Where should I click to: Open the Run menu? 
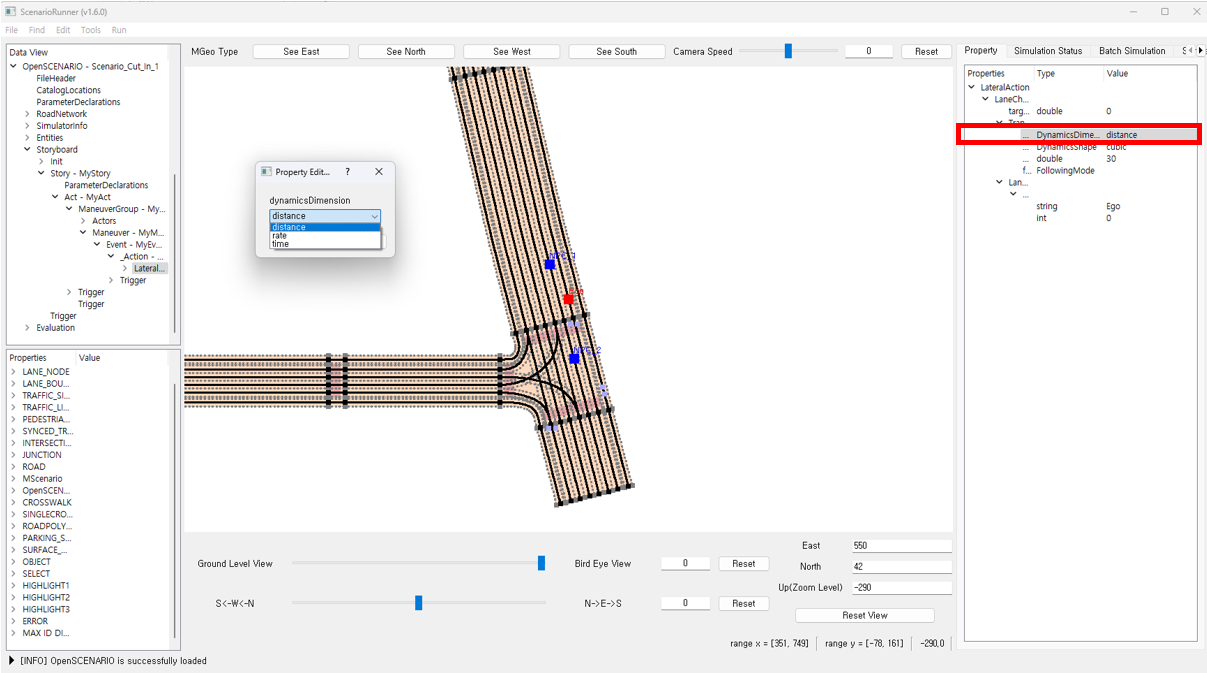tap(119, 30)
